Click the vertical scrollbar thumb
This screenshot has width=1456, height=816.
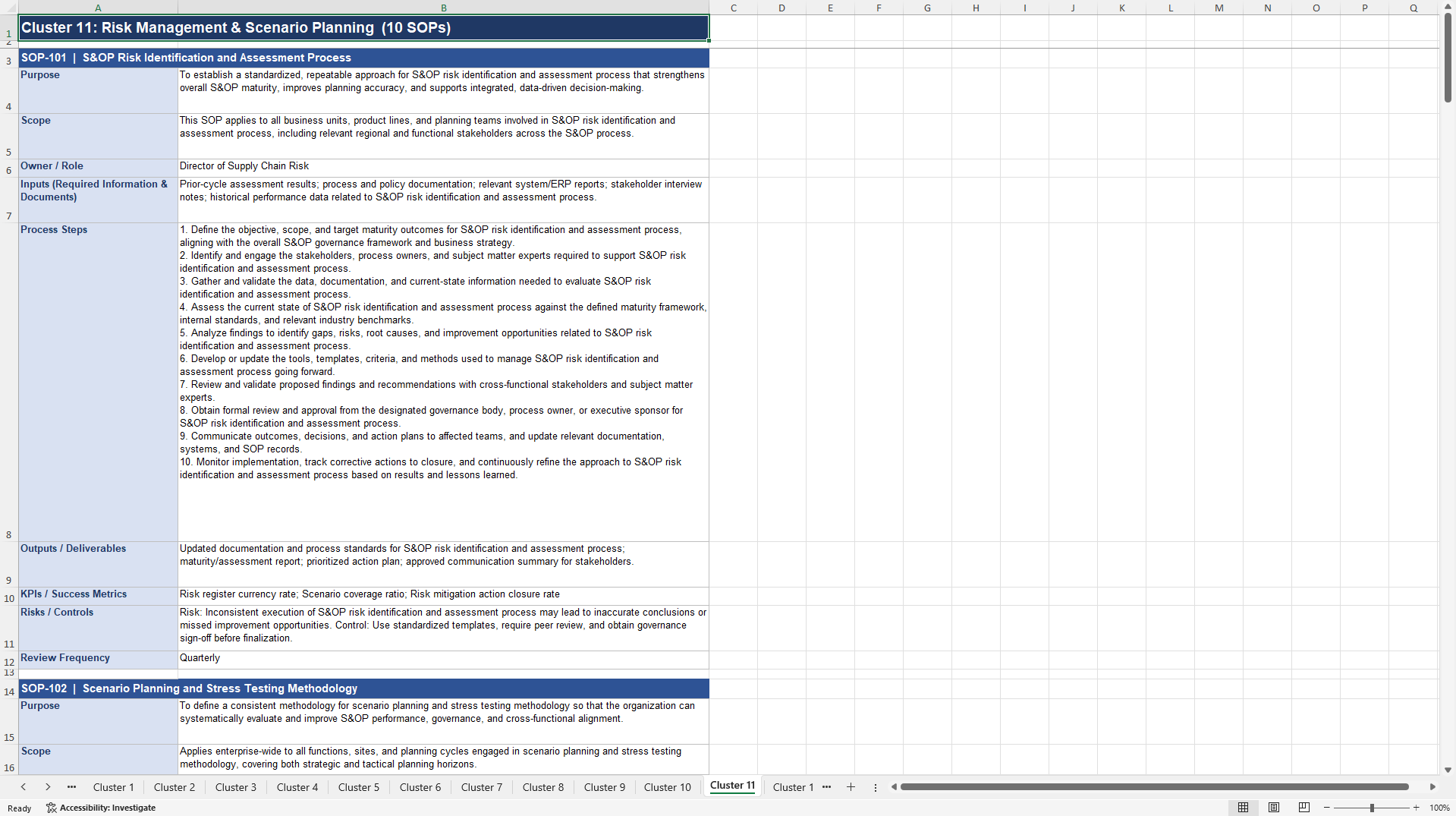coord(1448,57)
